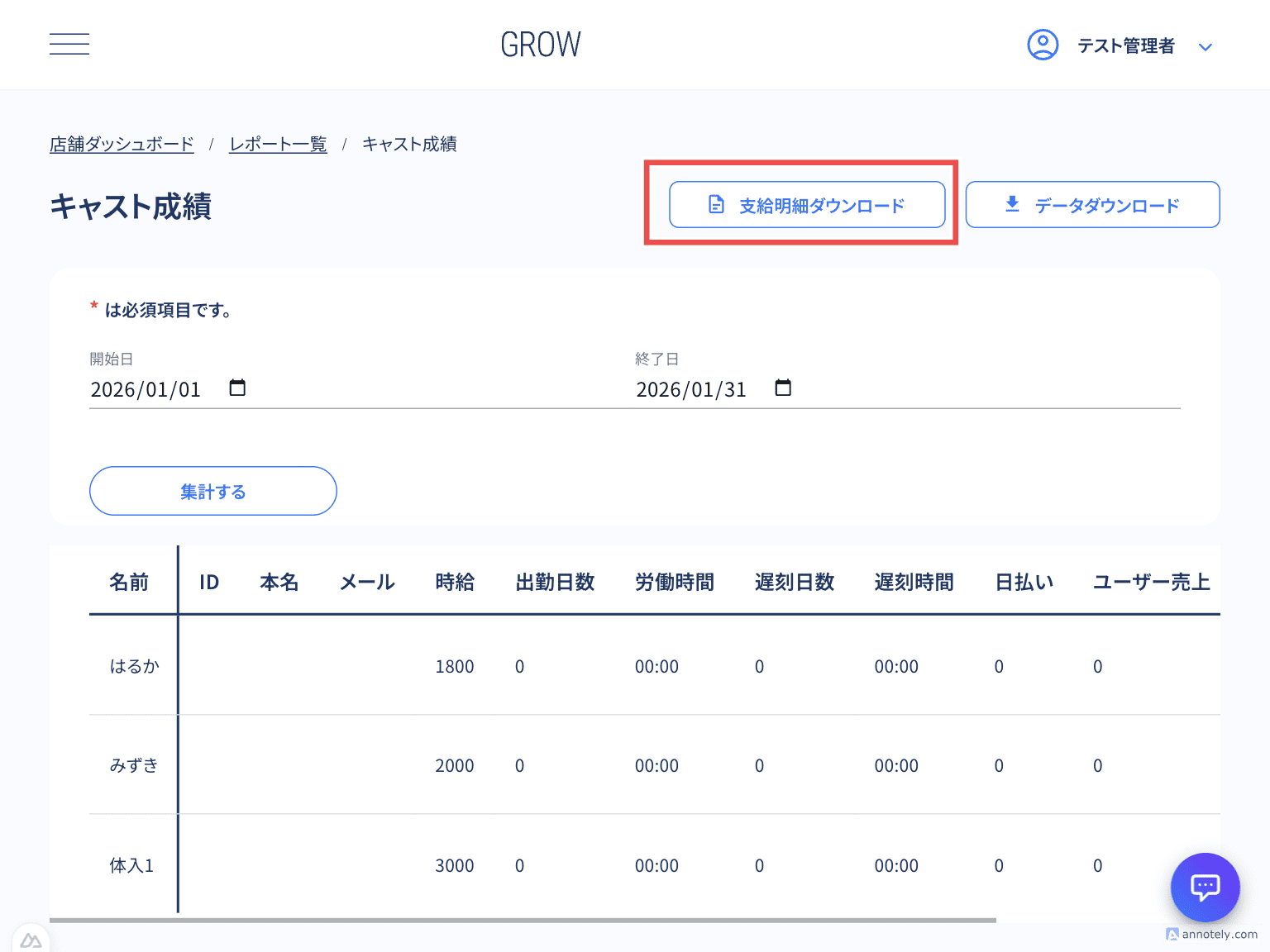This screenshot has width=1270, height=952.
Task: Click the logo icon at bottom-left corner
Action: 31,940
